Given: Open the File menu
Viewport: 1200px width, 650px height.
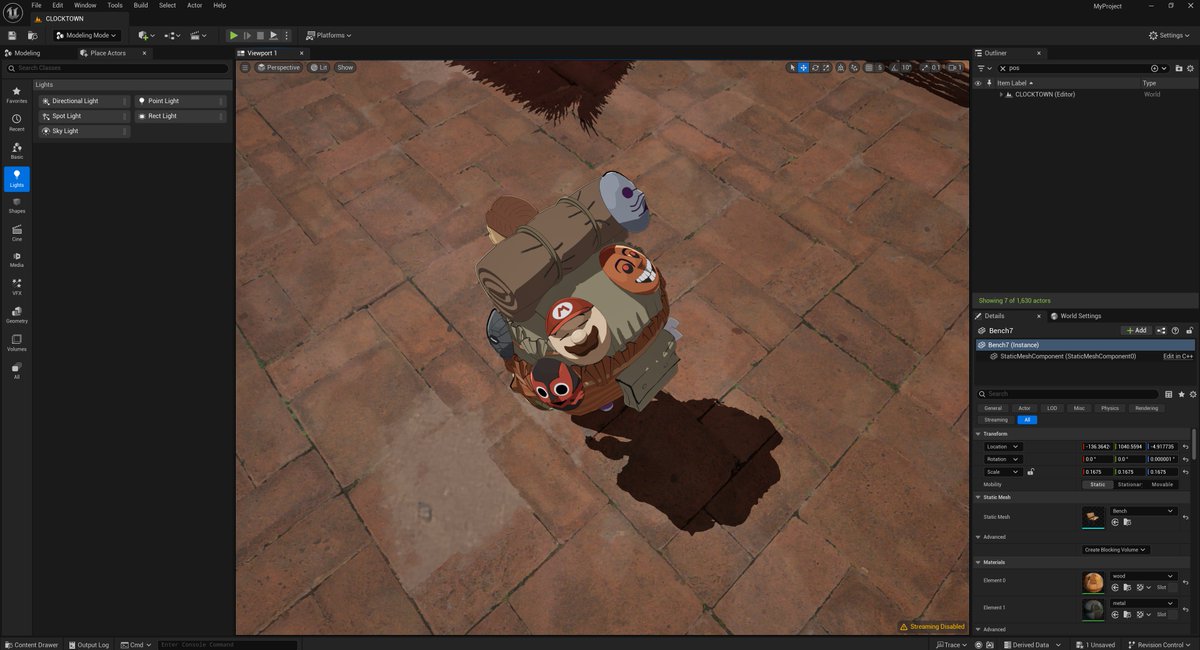Looking at the screenshot, I should pyautogui.click(x=36, y=5).
